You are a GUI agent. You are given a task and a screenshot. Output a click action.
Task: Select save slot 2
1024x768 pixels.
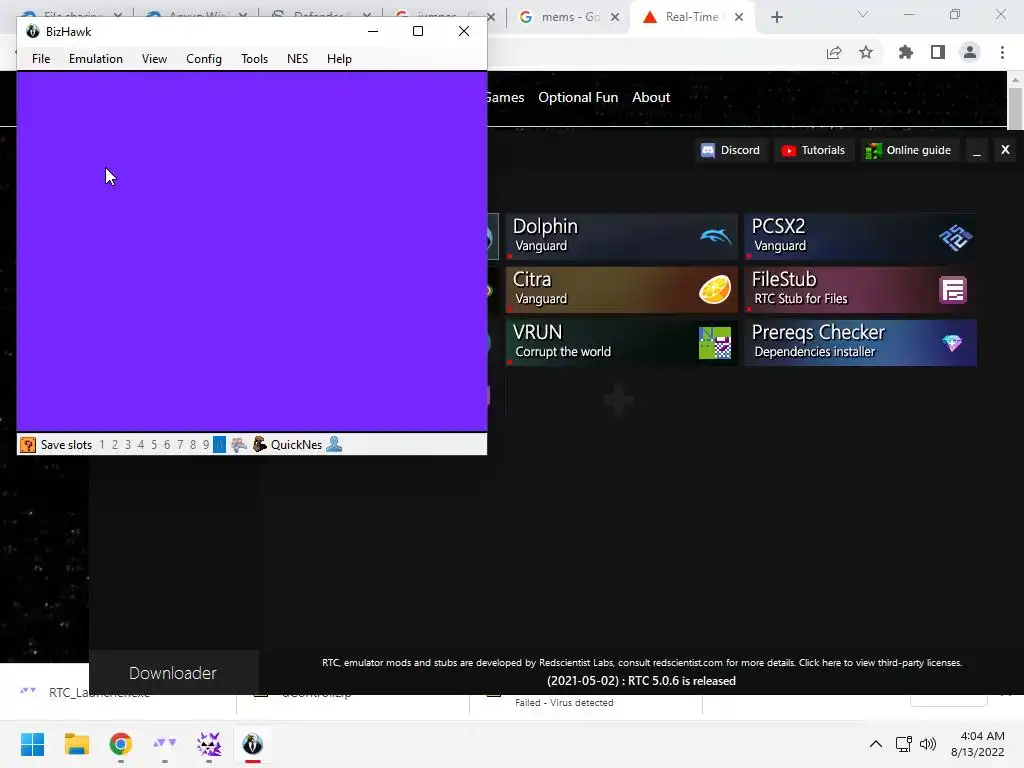(x=115, y=445)
